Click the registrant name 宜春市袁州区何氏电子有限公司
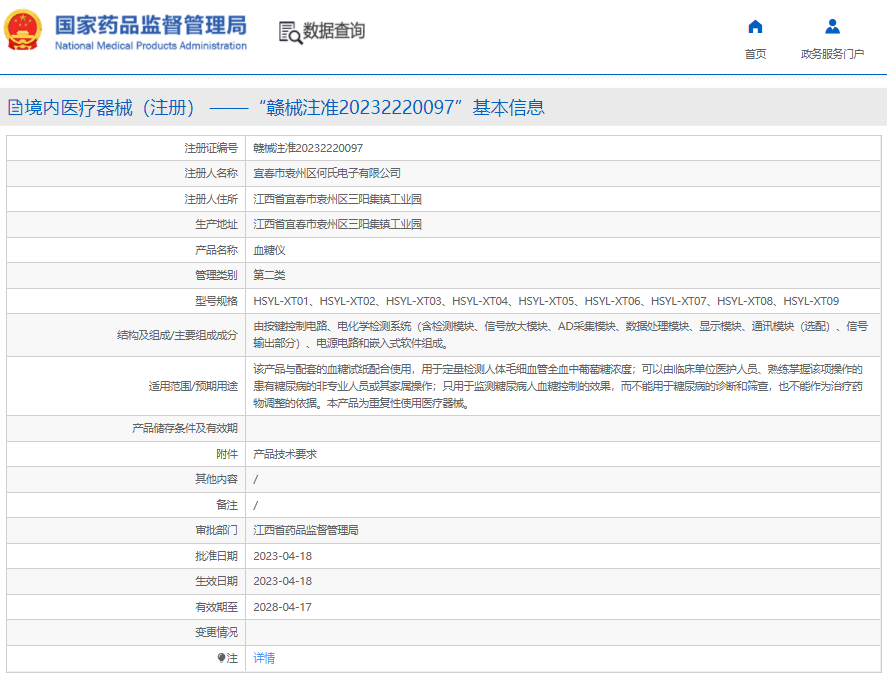This screenshot has width=887, height=678. coord(327,174)
